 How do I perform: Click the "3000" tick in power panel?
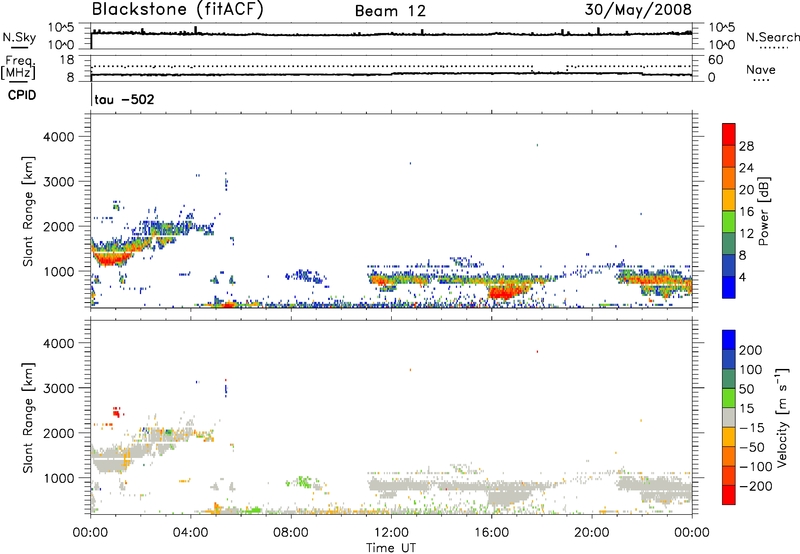[59, 182]
